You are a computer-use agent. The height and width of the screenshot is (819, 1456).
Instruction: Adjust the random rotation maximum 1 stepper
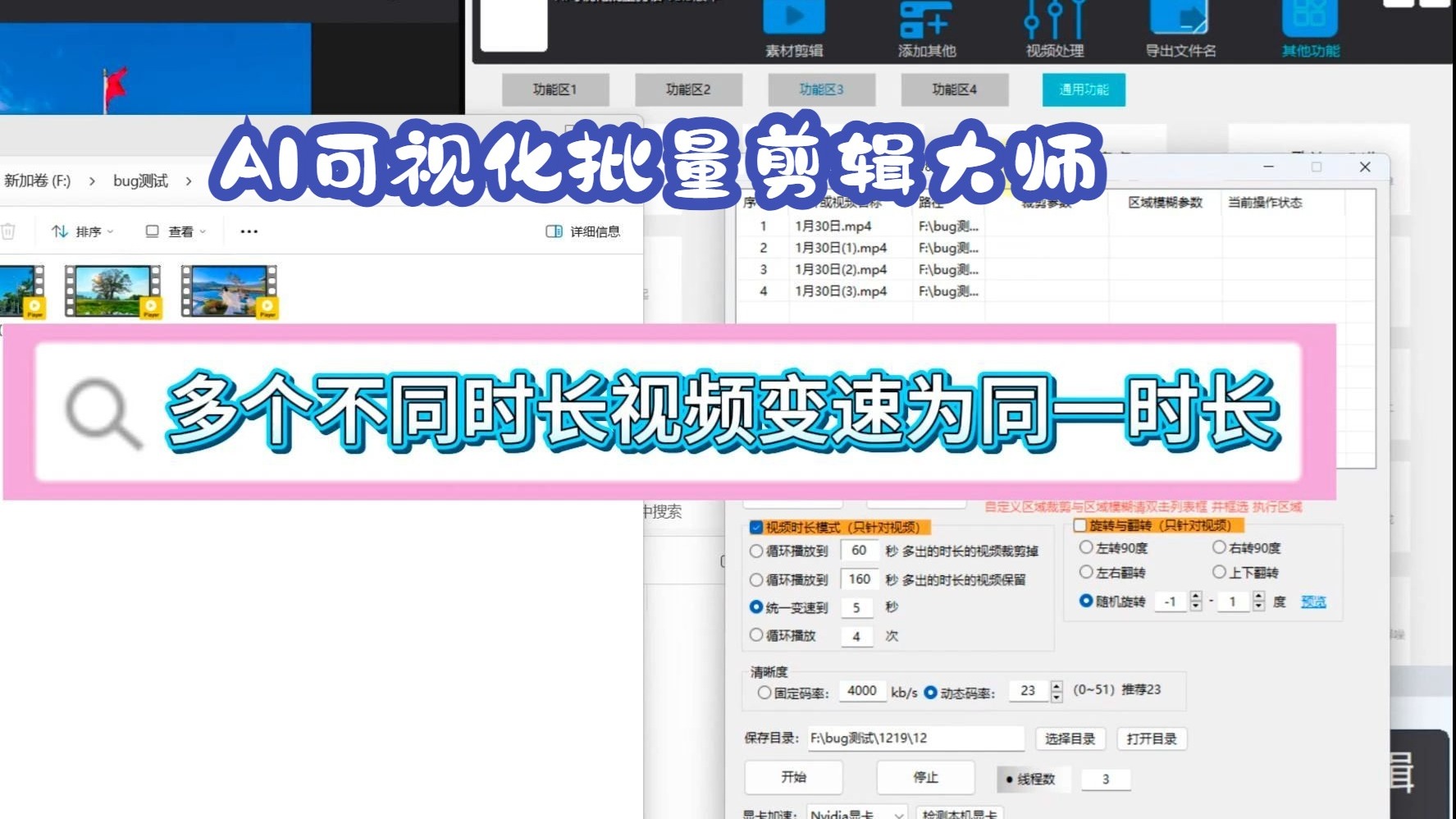[x=1258, y=602]
